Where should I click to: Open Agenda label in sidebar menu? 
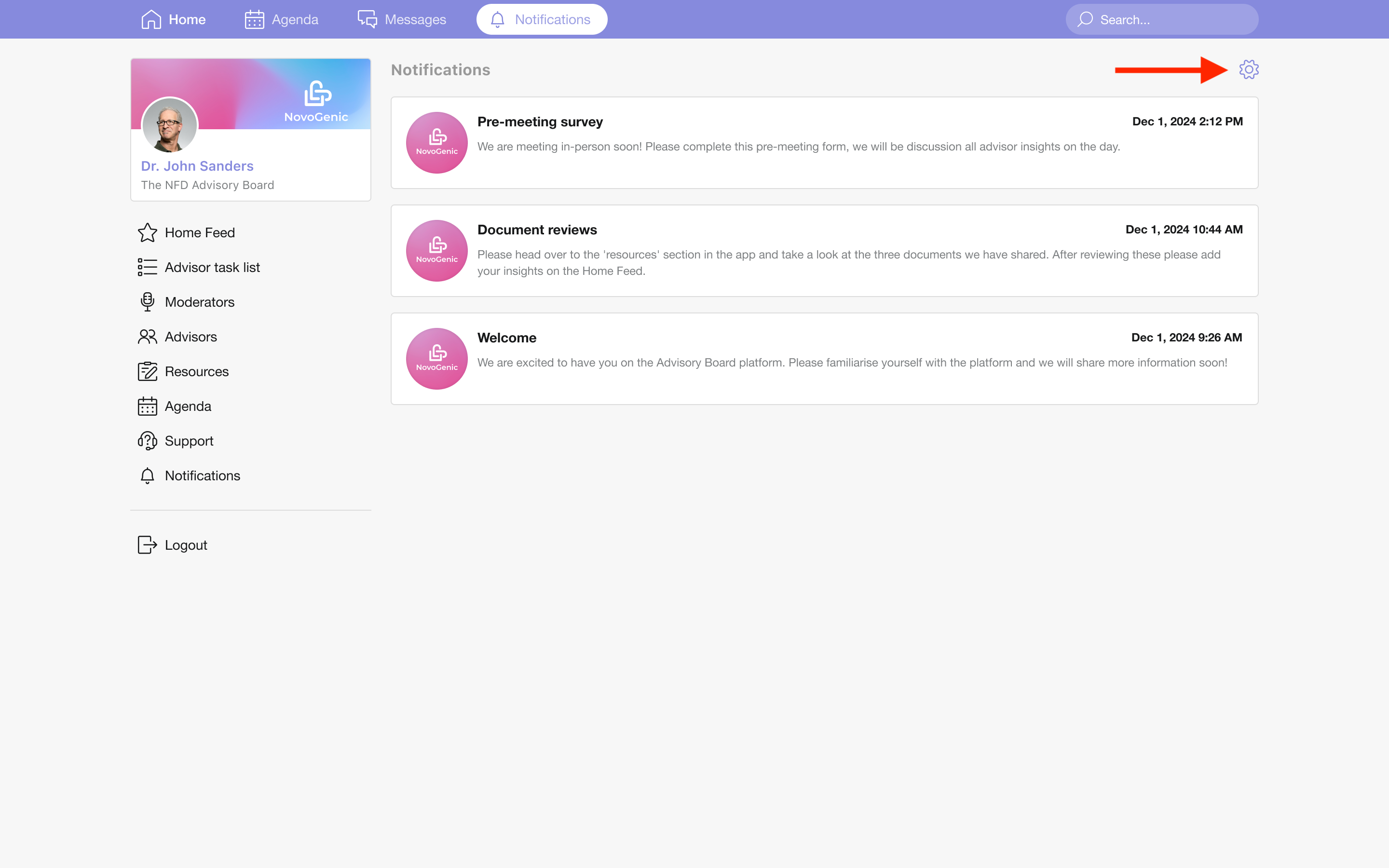pos(188,406)
